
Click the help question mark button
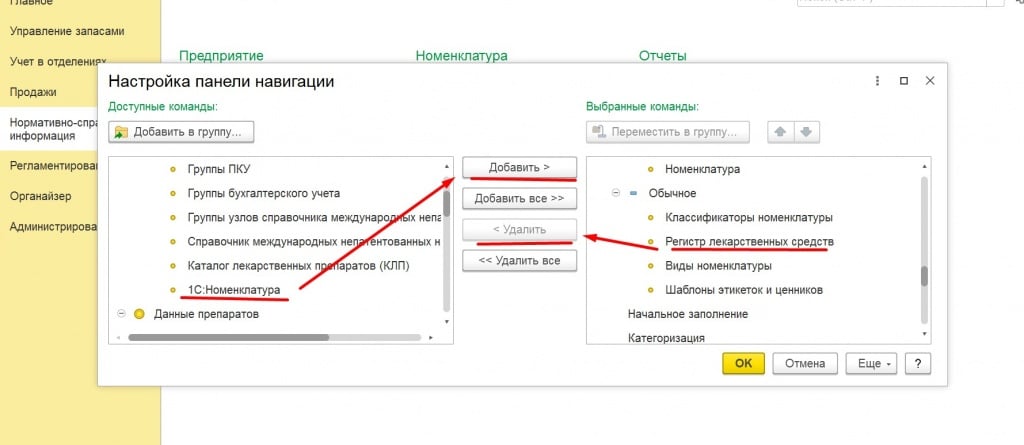pos(918,363)
